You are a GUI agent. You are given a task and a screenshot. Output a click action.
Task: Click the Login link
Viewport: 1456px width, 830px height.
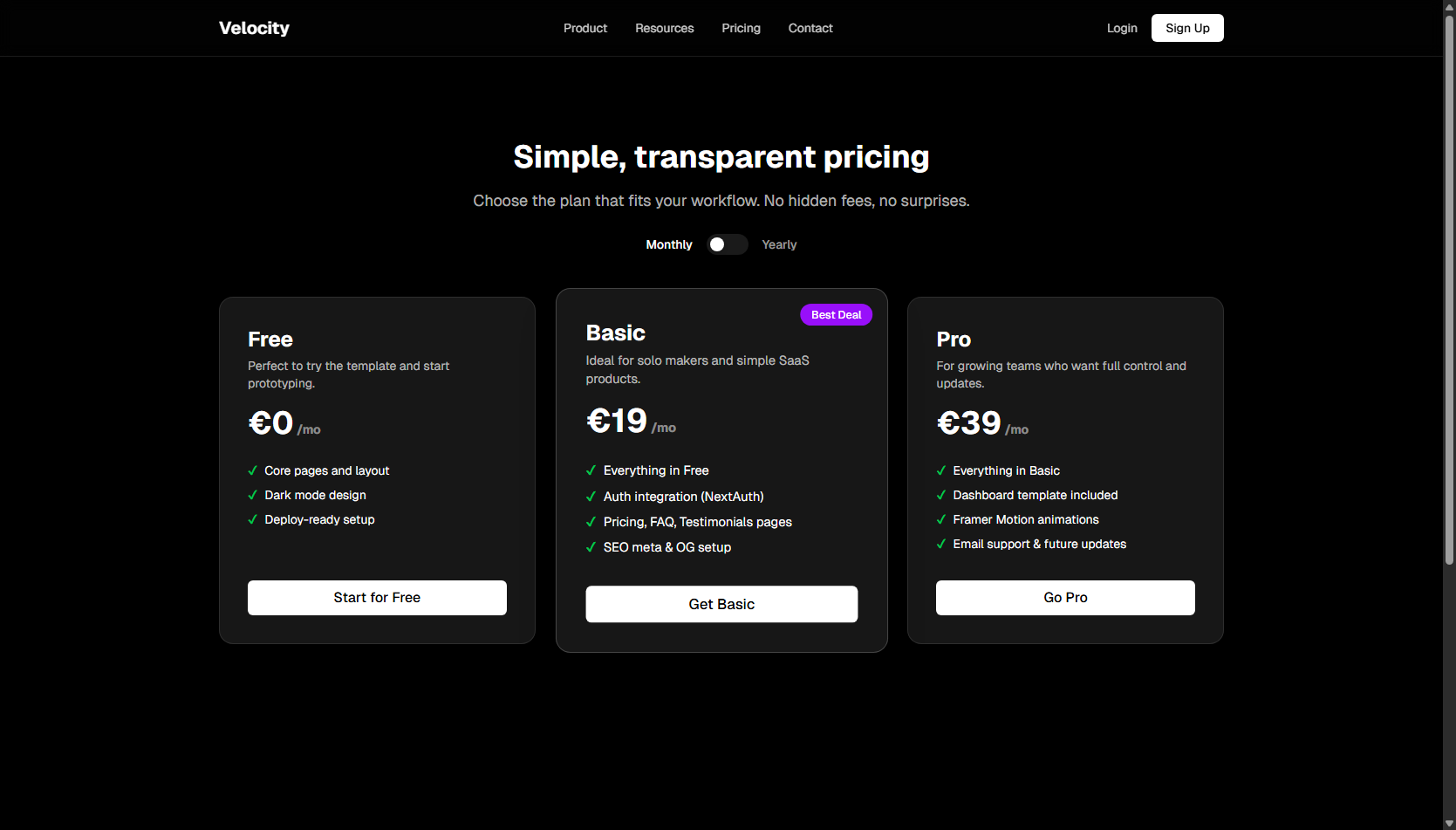(x=1122, y=28)
